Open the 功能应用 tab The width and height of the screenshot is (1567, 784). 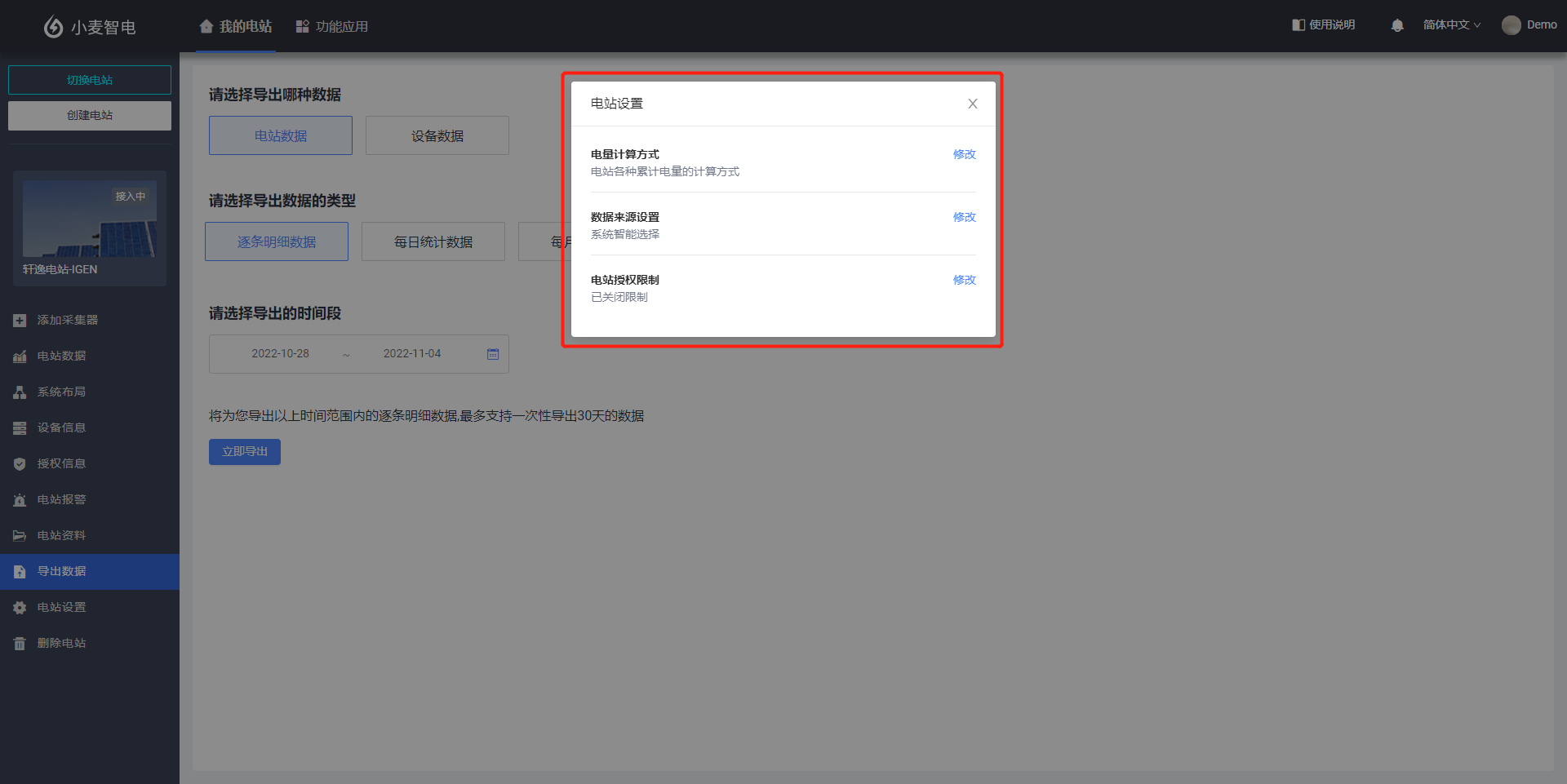tap(332, 26)
